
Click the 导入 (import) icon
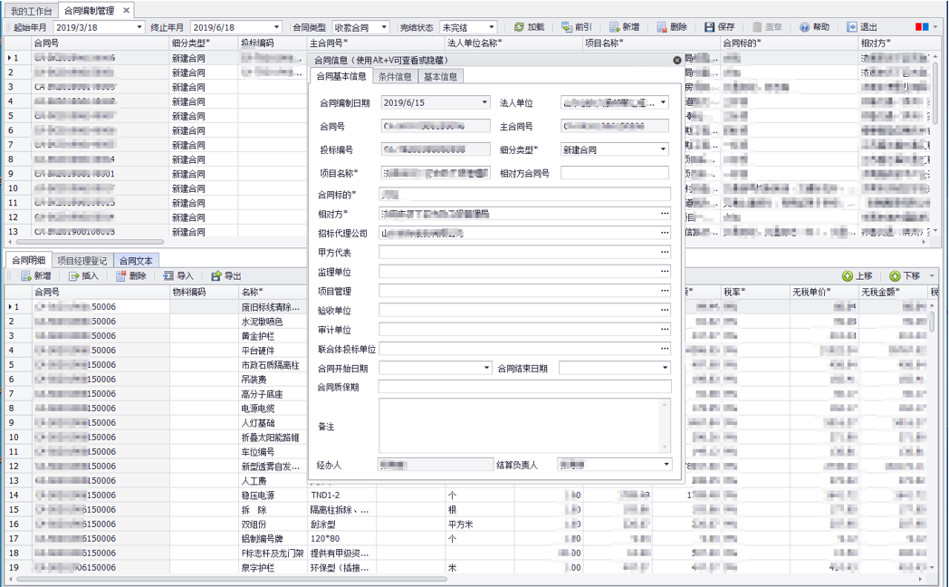pyautogui.click(x=168, y=276)
